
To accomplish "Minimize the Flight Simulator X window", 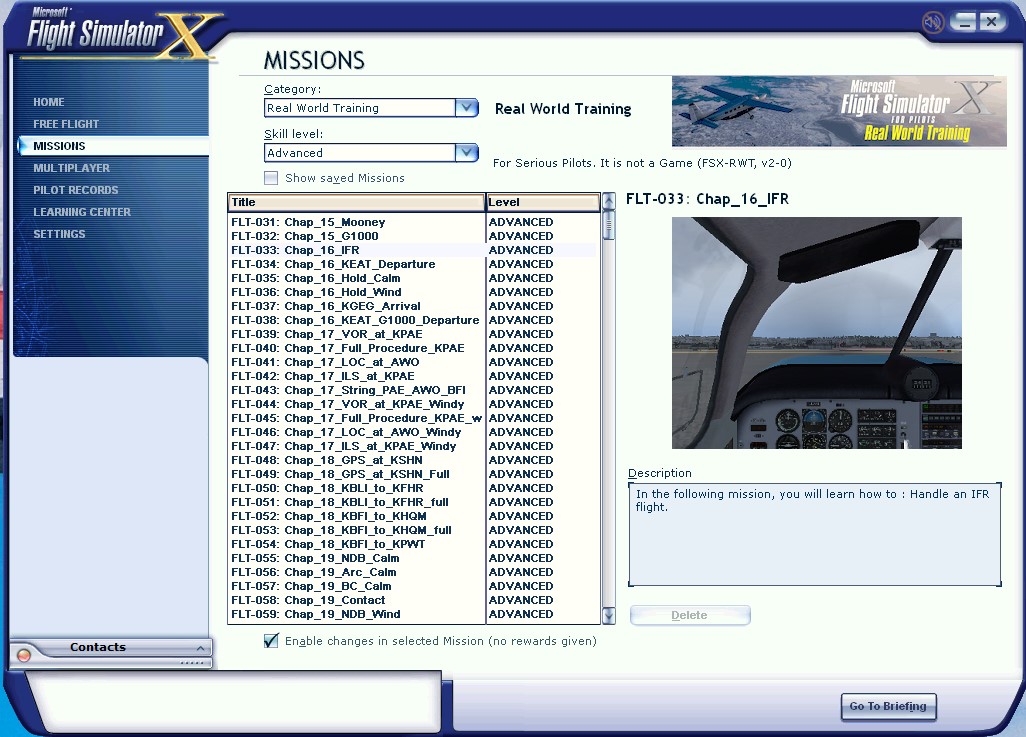I will (963, 22).
